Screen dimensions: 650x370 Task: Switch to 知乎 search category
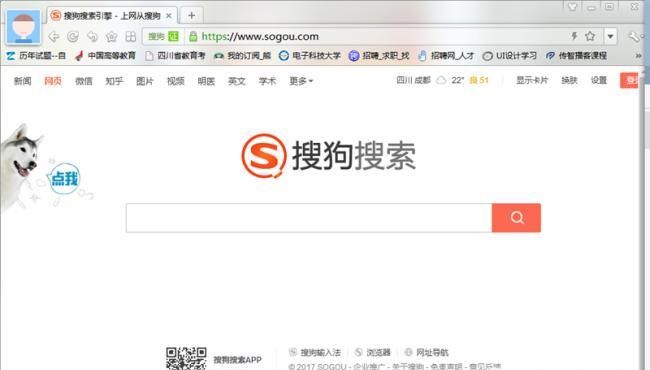(x=114, y=81)
